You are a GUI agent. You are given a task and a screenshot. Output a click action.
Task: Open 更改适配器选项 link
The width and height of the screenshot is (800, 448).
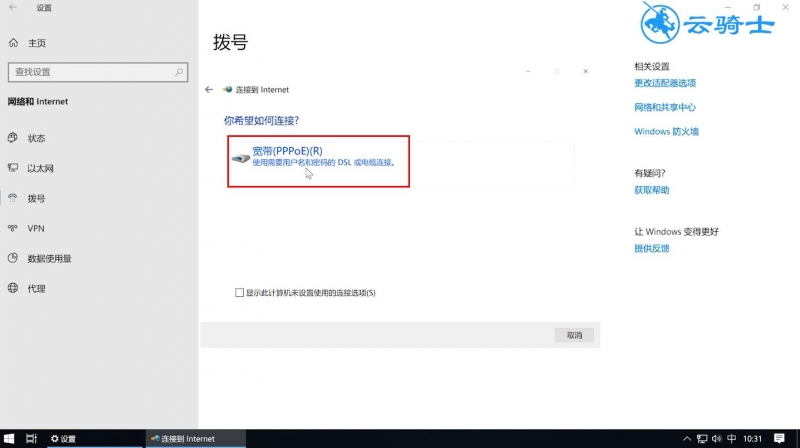[665, 83]
